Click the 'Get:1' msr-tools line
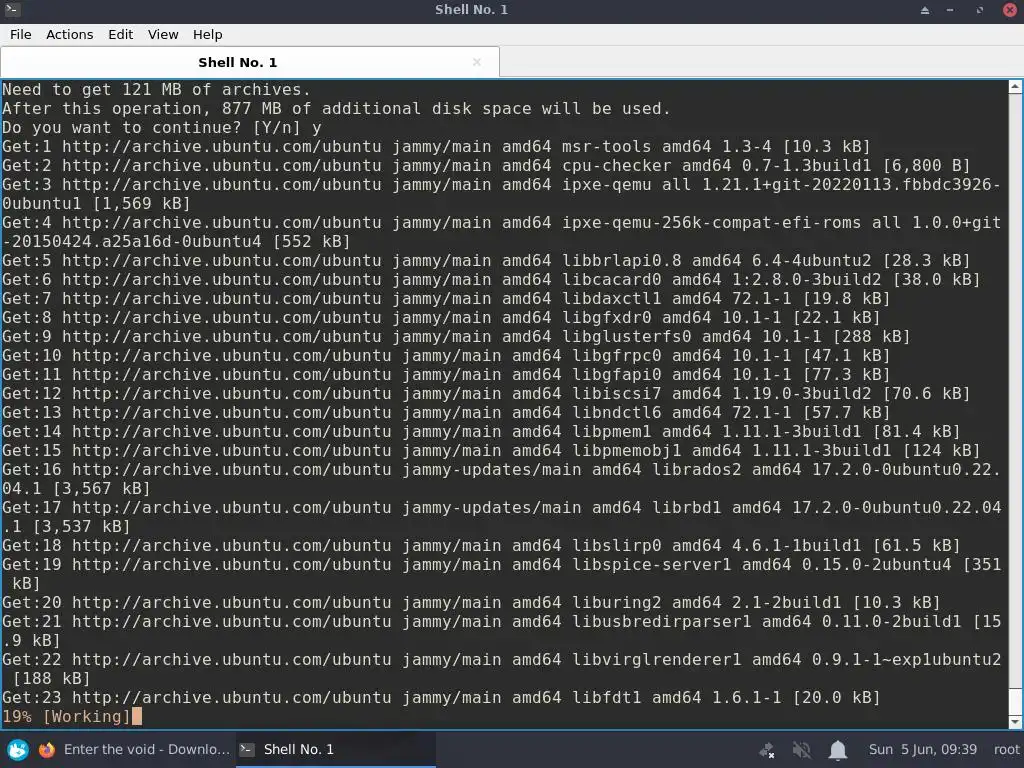 [436, 146]
